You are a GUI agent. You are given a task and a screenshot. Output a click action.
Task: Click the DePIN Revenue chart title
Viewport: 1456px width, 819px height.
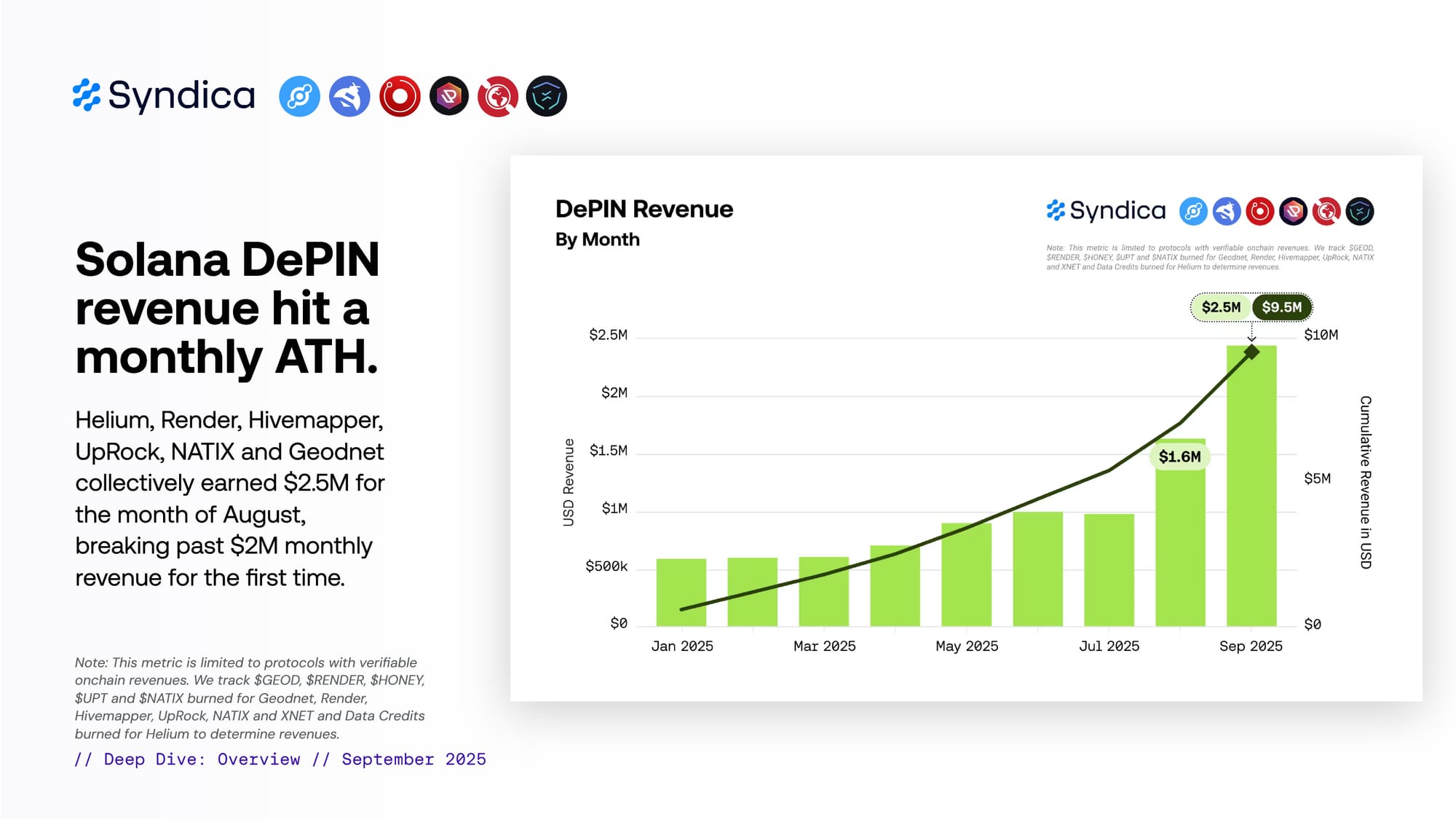tap(644, 209)
